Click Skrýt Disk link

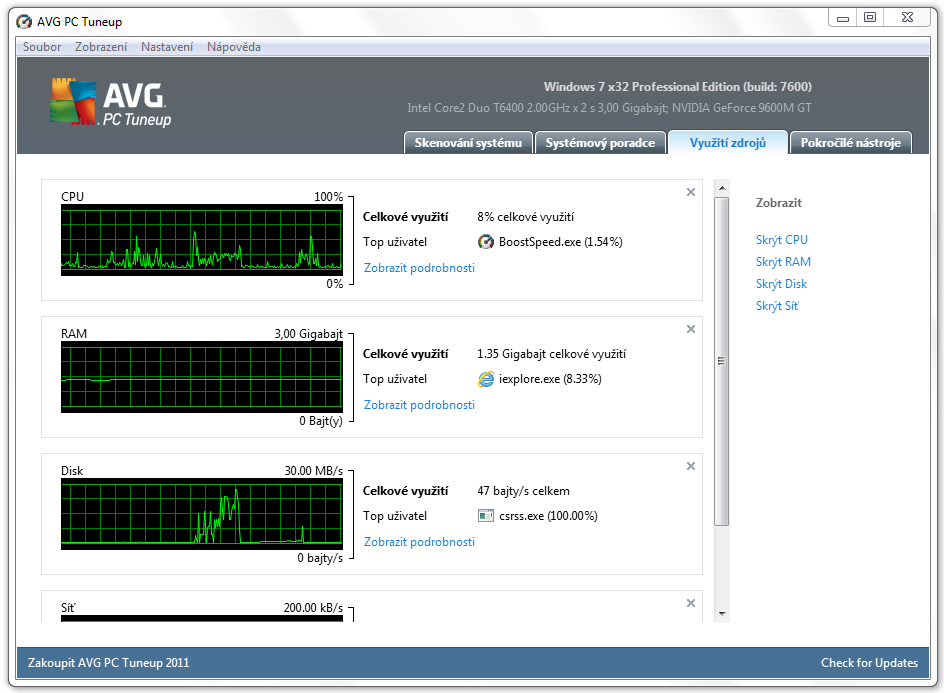pos(781,284)
